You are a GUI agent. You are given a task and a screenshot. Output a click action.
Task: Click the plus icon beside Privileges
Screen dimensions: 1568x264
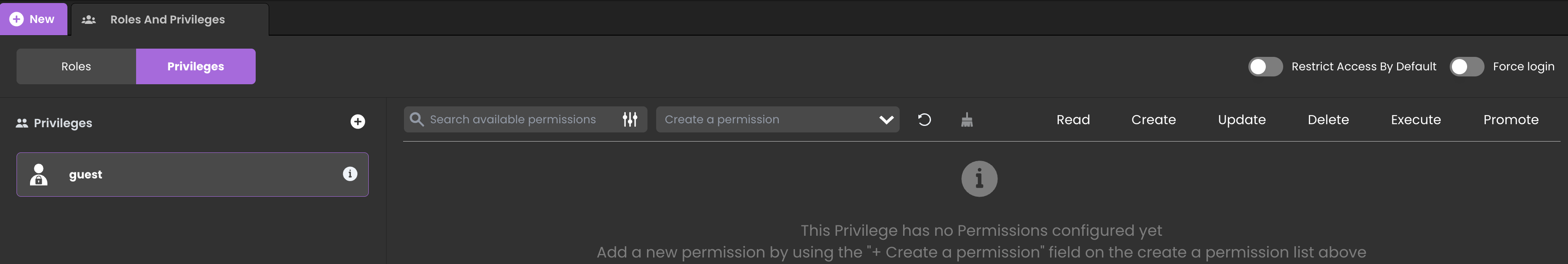coord(358,122)
